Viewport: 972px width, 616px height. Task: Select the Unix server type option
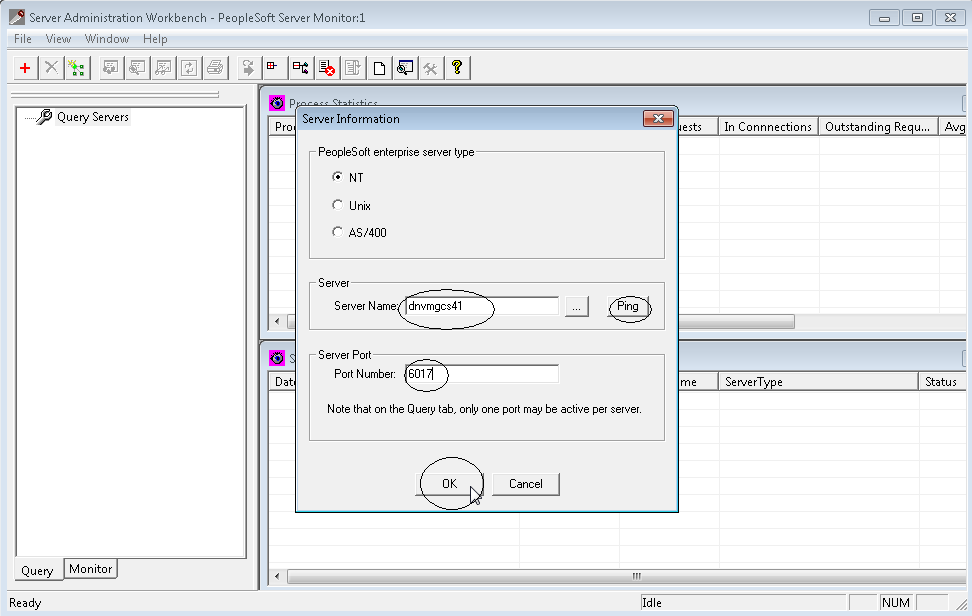337,205
